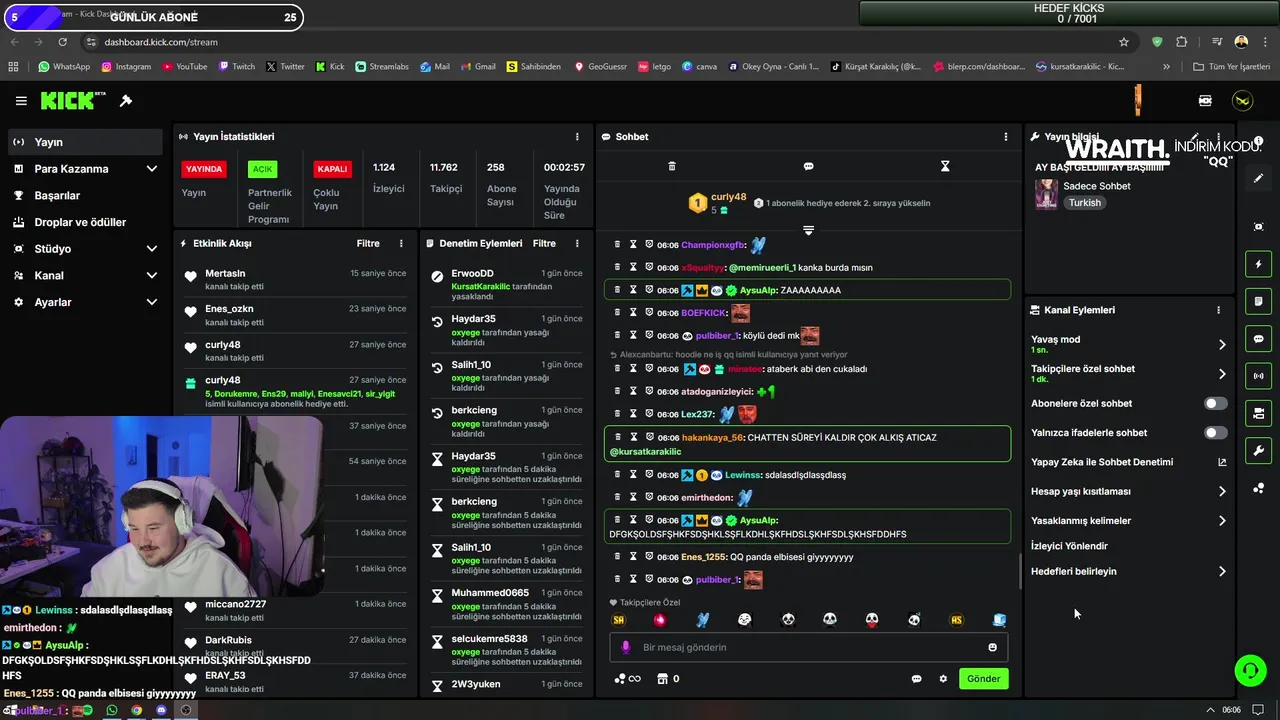The image size is (1280, 720).
Task: Open the hamburger menu beside the Kick logo
Action: pos(21,101)
